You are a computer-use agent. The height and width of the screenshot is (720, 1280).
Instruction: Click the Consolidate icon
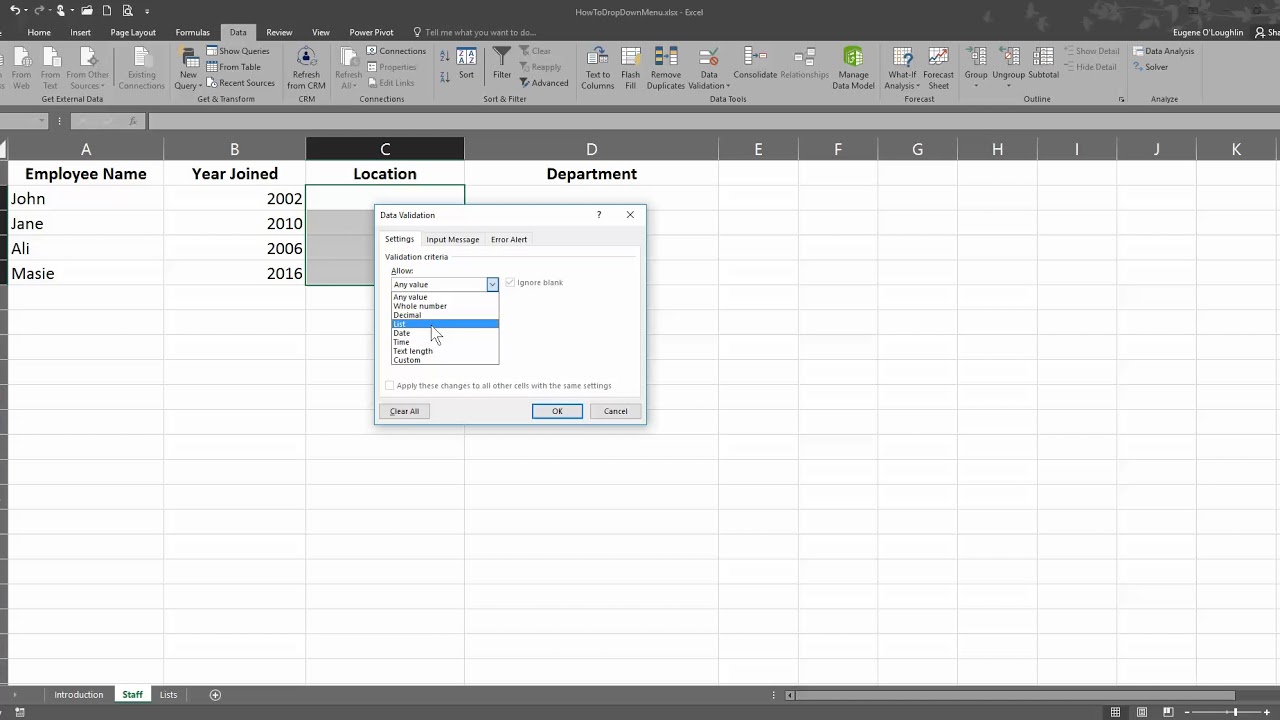pyautogui.click(x=755, y=63)
